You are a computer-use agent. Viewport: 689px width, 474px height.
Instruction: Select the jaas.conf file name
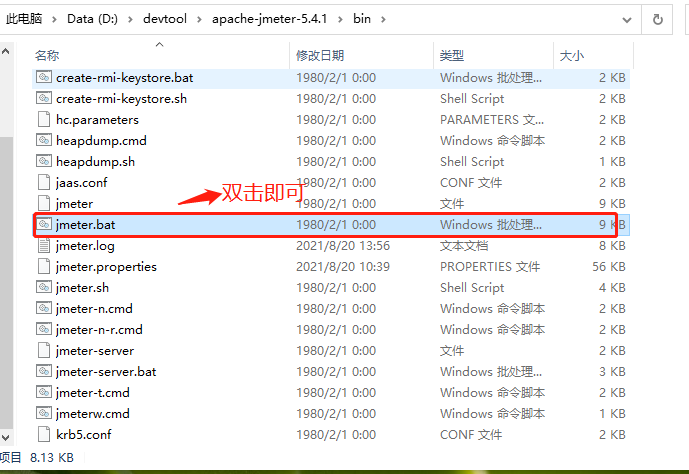tap(81, 183)
